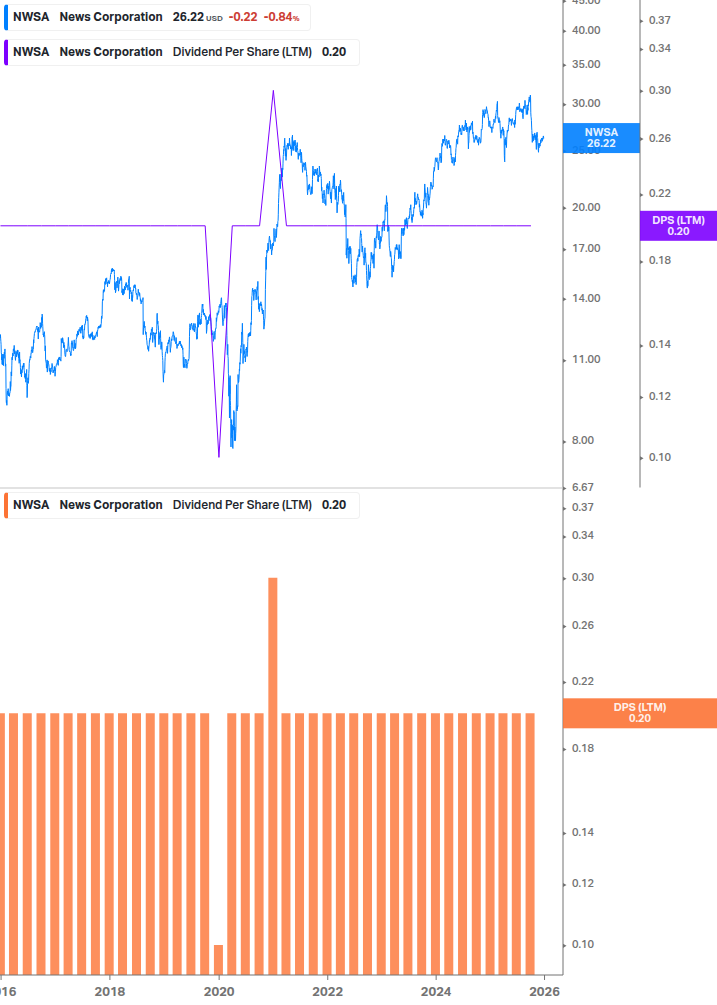
Task: Click the 40.00 label on the price axis
Action: pyautogui.click(x=586, y=30)
